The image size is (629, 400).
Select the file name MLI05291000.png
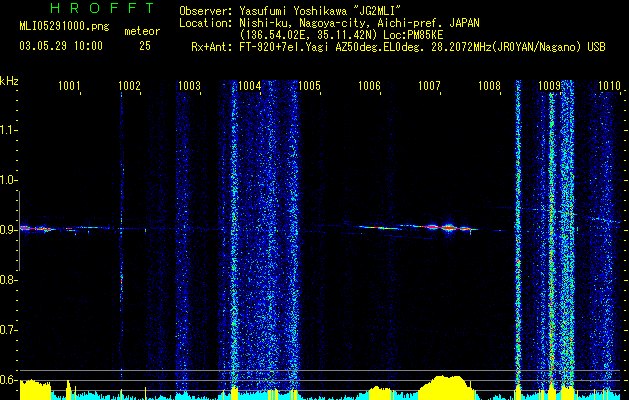64,27
